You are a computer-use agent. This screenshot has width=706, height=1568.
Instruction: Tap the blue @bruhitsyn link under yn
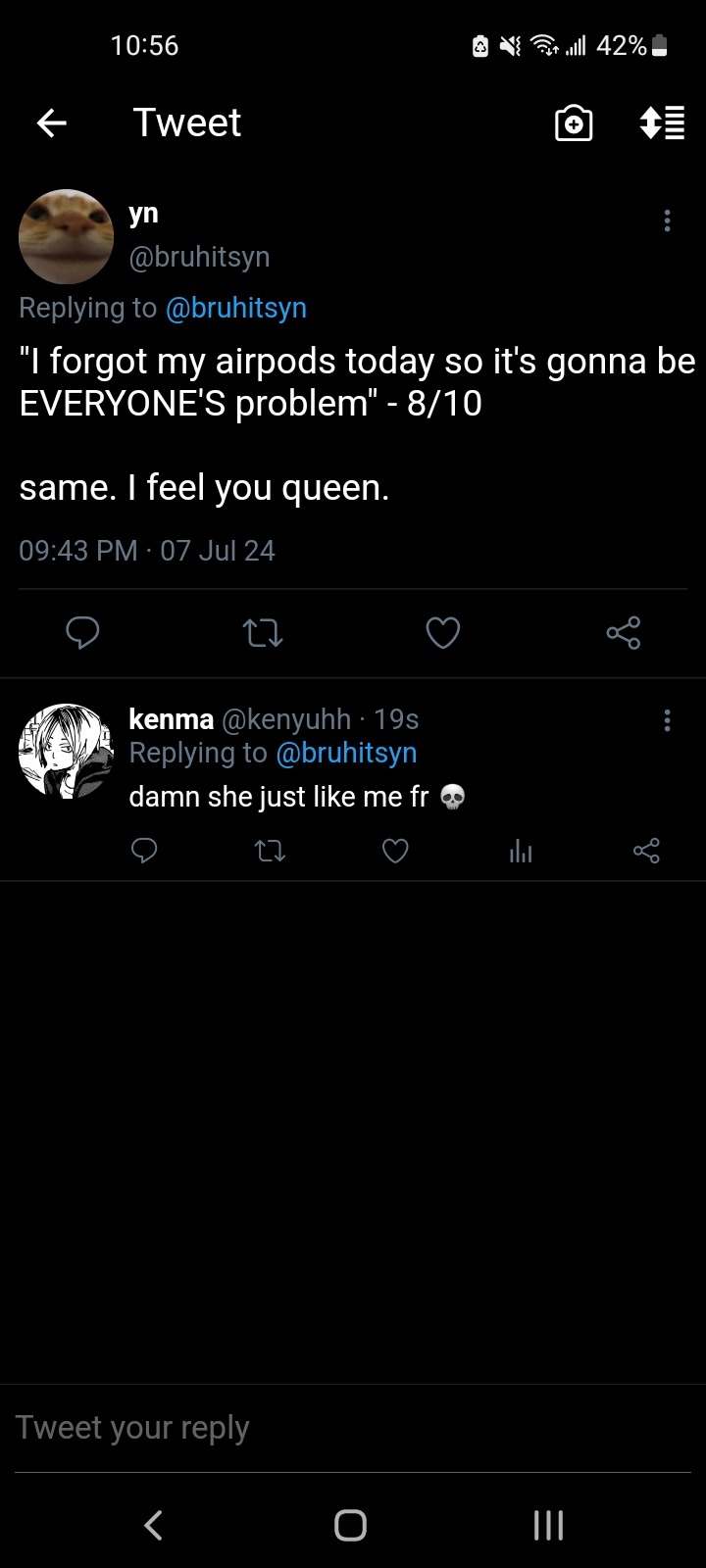tap(236, 308)
